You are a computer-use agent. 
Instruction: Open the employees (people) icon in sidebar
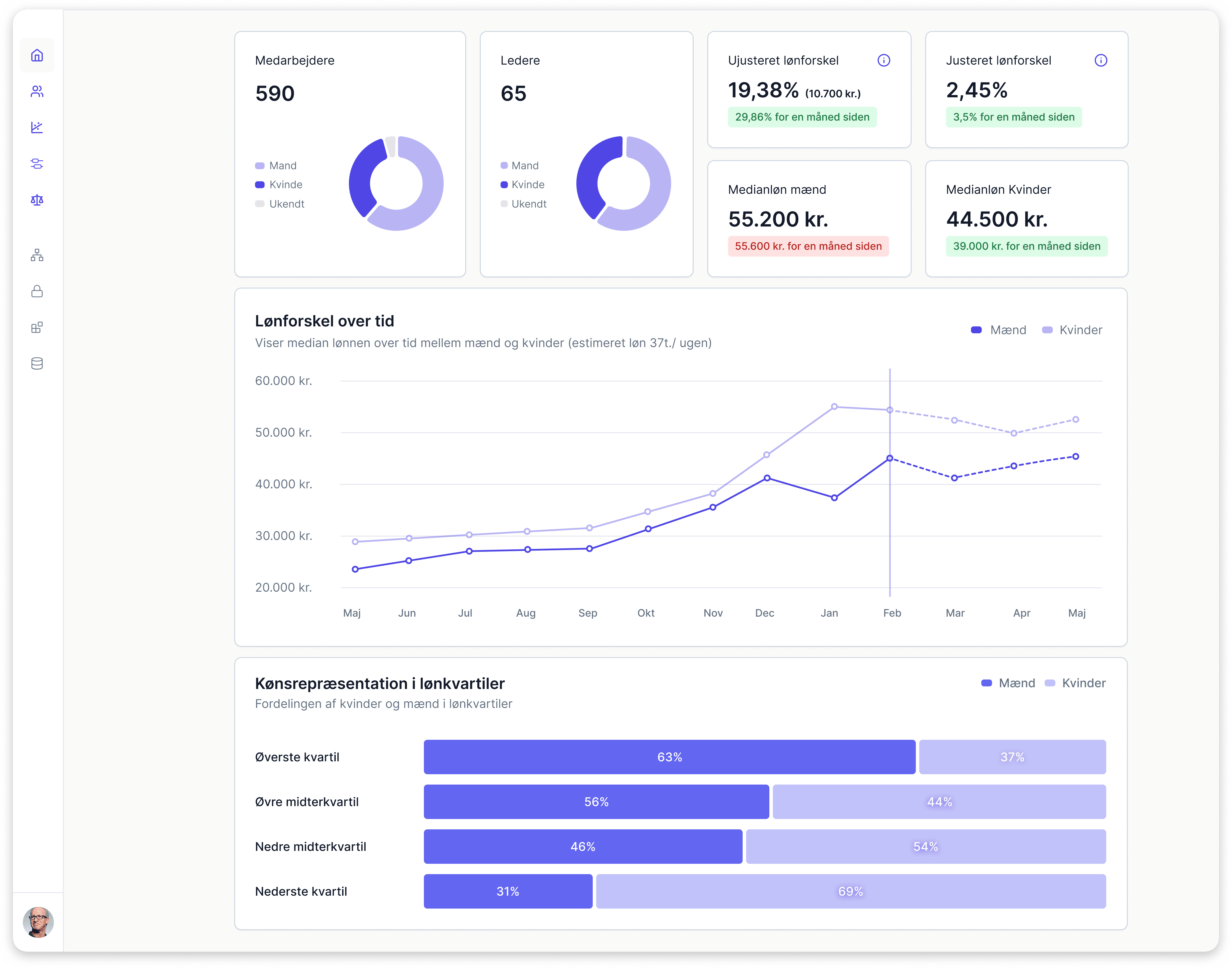pyautogui.click(x=37, y=91)
